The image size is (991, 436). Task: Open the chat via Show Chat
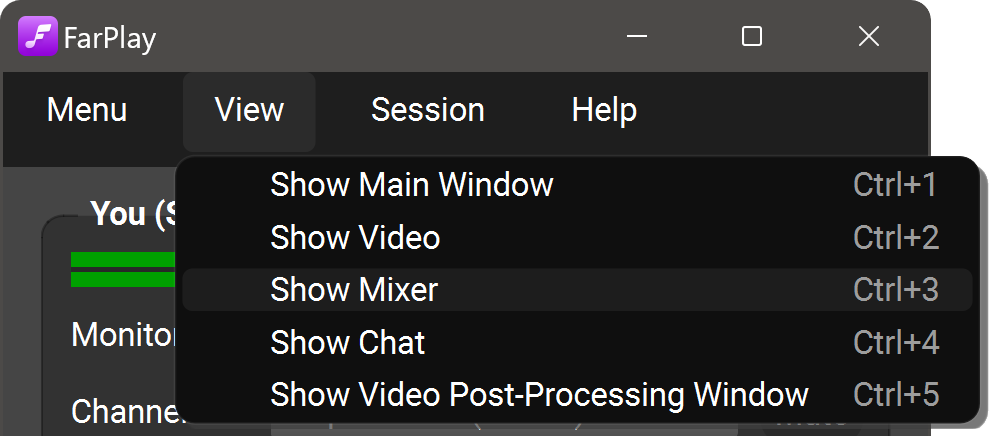coord(347,343)
